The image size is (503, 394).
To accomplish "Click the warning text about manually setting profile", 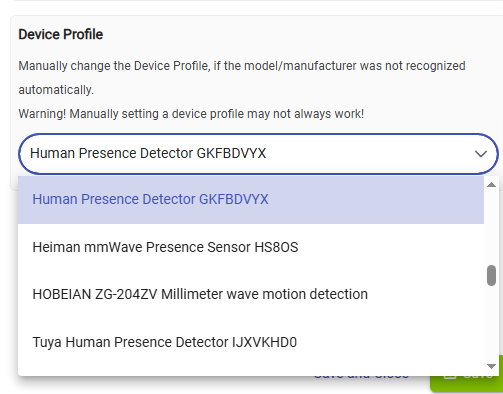I will [x=191, y=114].
